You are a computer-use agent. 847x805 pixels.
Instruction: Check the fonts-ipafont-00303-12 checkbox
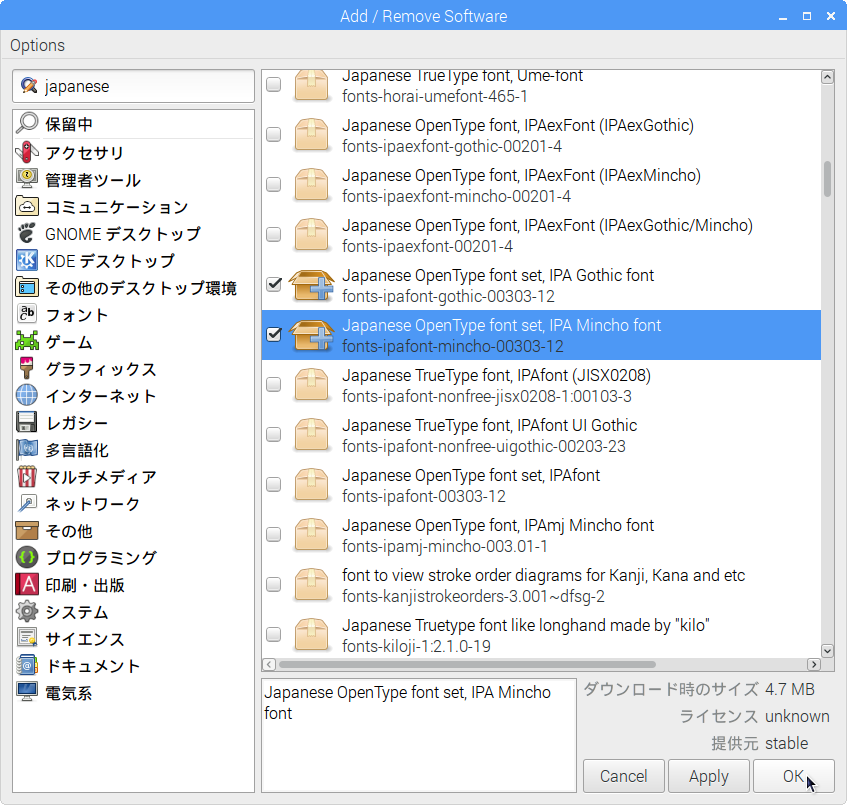pos(274,484)
